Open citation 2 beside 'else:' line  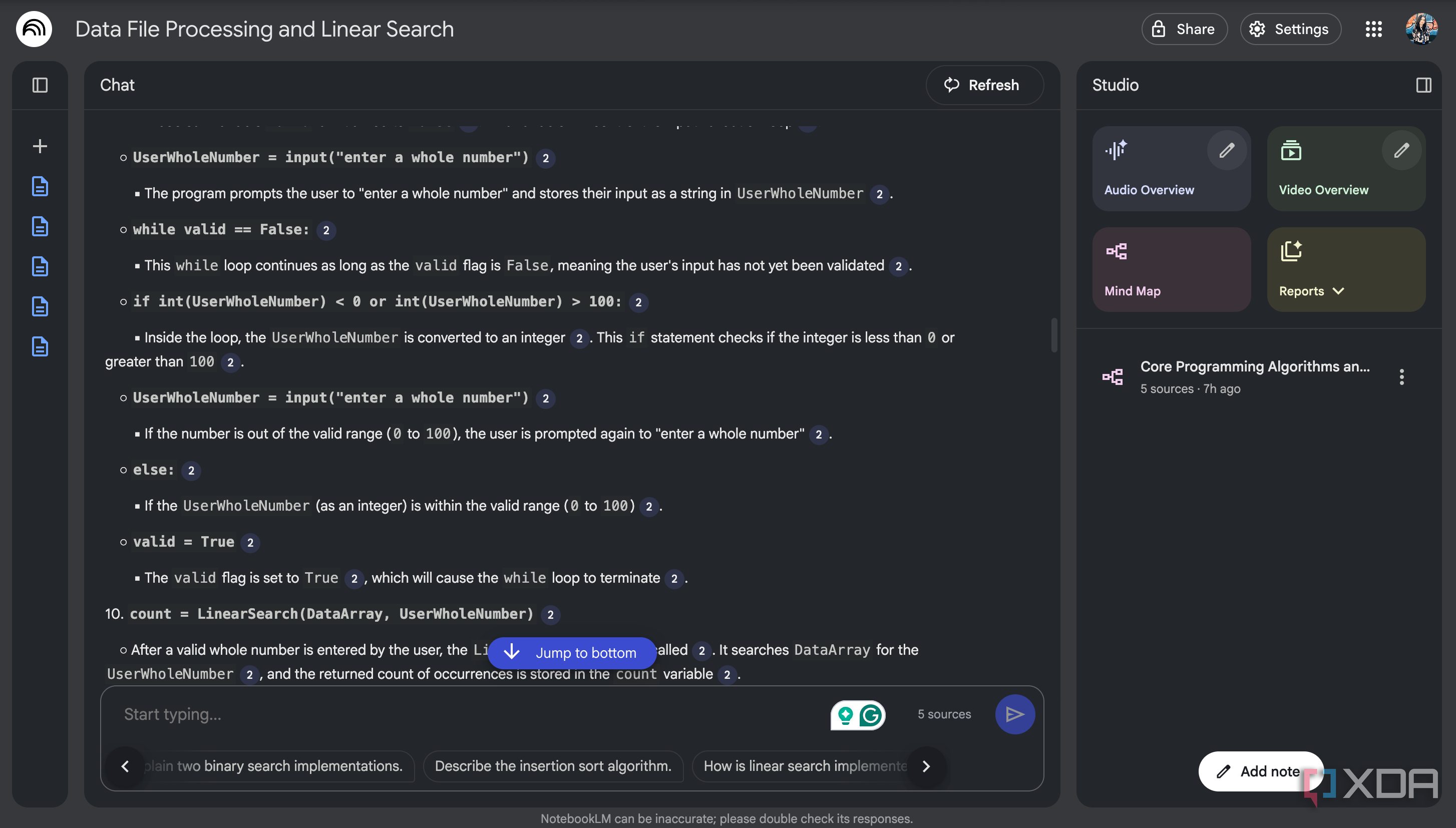point(191,471)
